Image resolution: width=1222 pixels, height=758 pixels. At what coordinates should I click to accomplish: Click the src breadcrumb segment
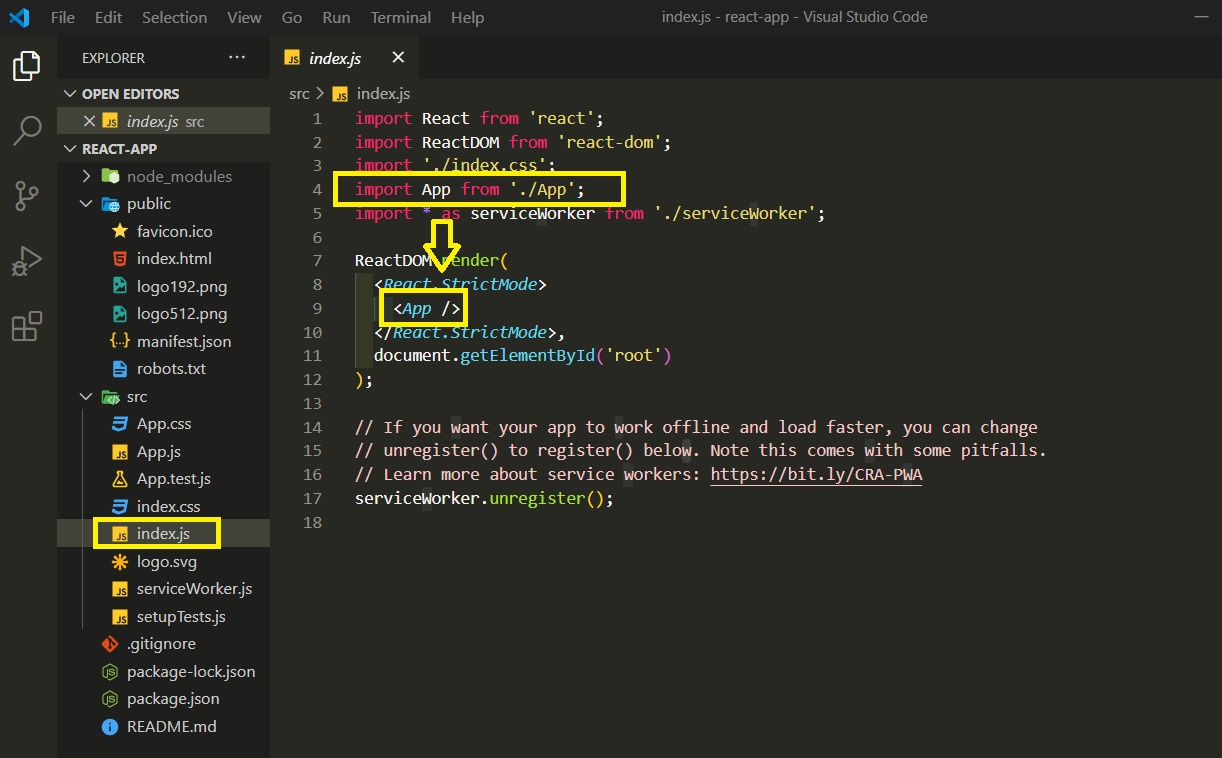(x=299, y=93)
